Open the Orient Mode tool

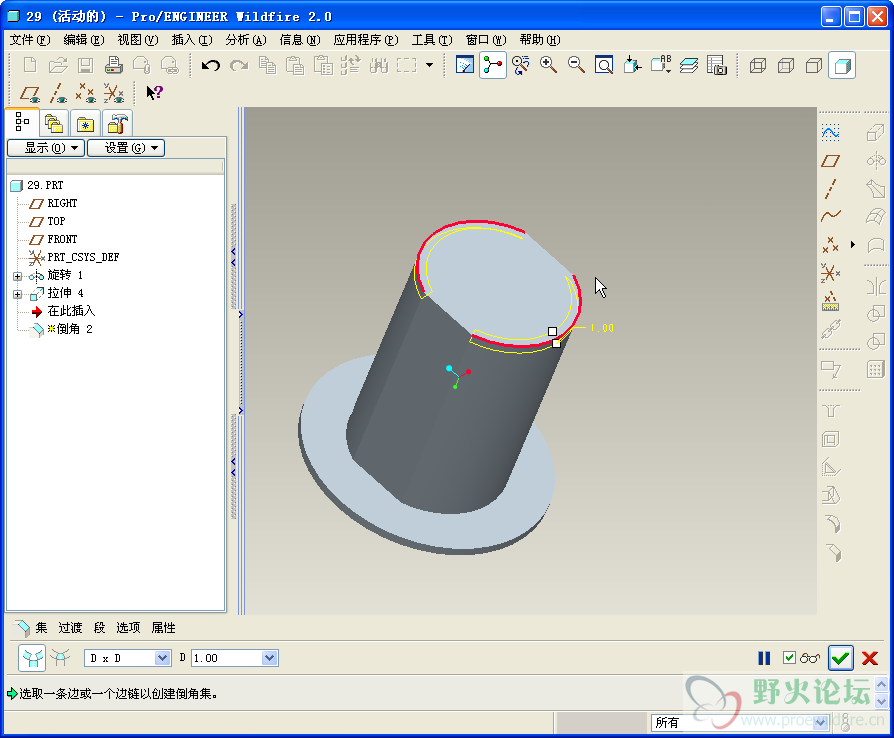point(521,66)
